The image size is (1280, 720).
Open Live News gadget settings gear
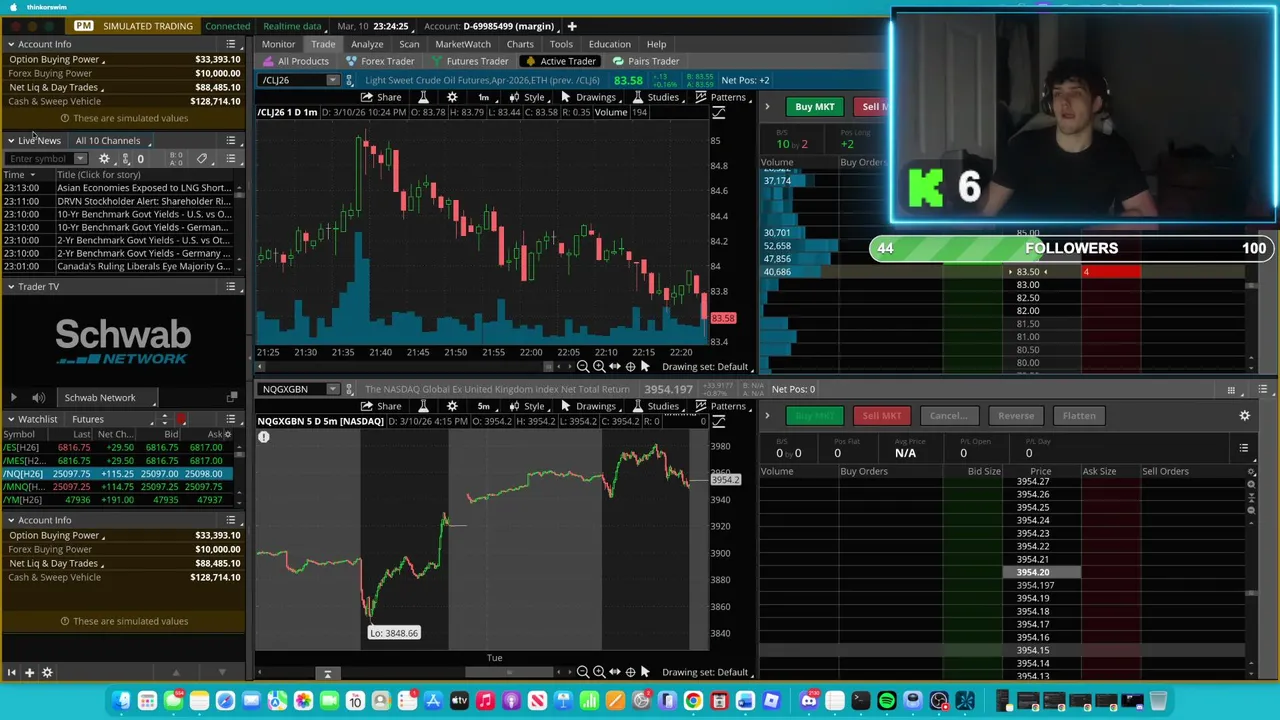pos(104,159)
